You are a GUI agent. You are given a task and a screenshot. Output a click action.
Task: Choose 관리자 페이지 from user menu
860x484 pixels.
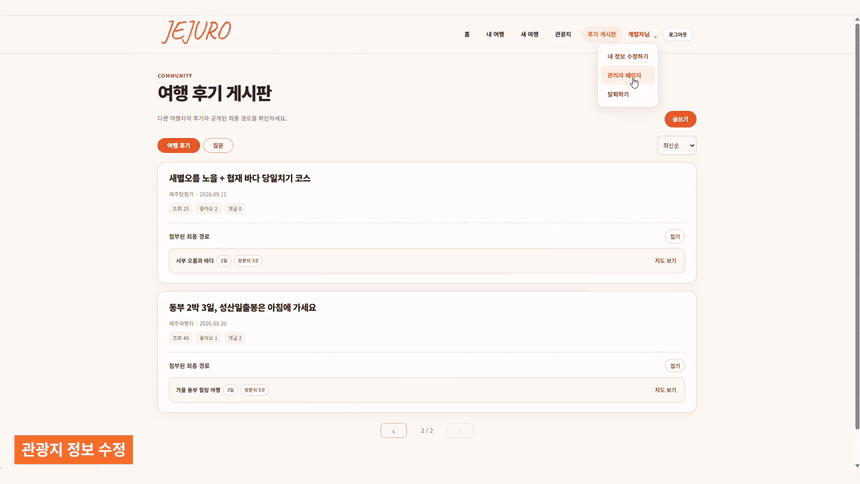coord(627,76)
